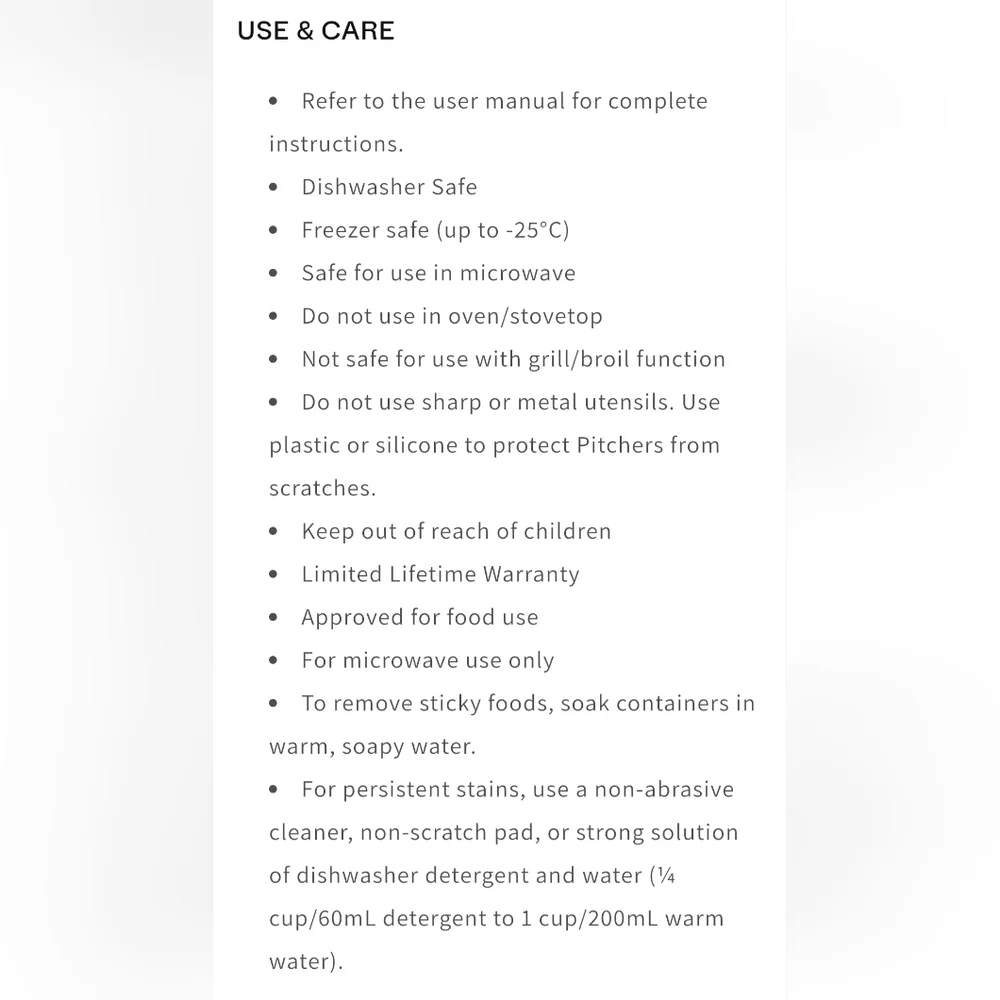Click the word 'scratches.' in the list

pyautogui.click(x=323, y=488)
